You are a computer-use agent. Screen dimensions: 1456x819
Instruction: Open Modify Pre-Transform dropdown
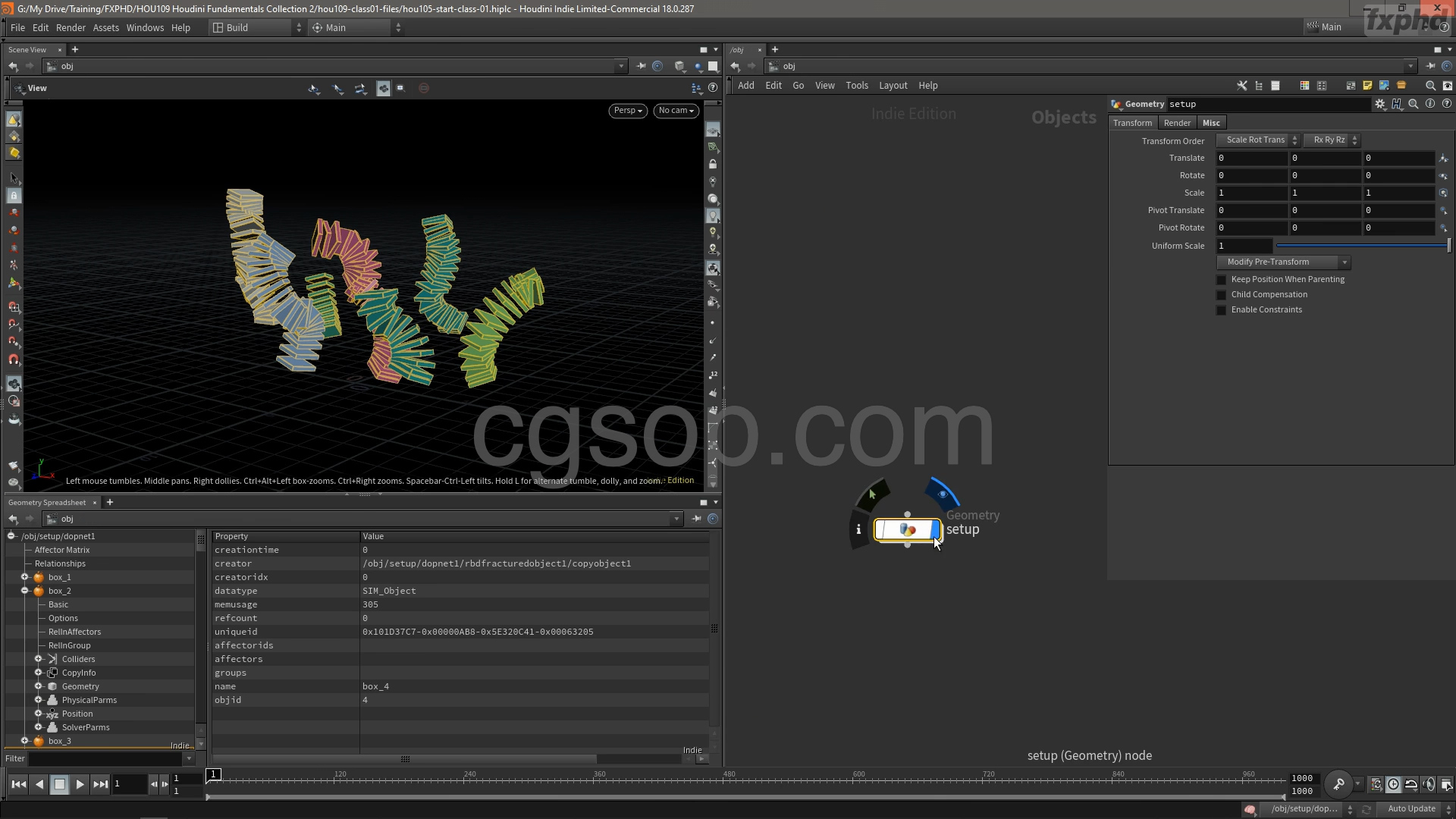(x=1283, y=262)
